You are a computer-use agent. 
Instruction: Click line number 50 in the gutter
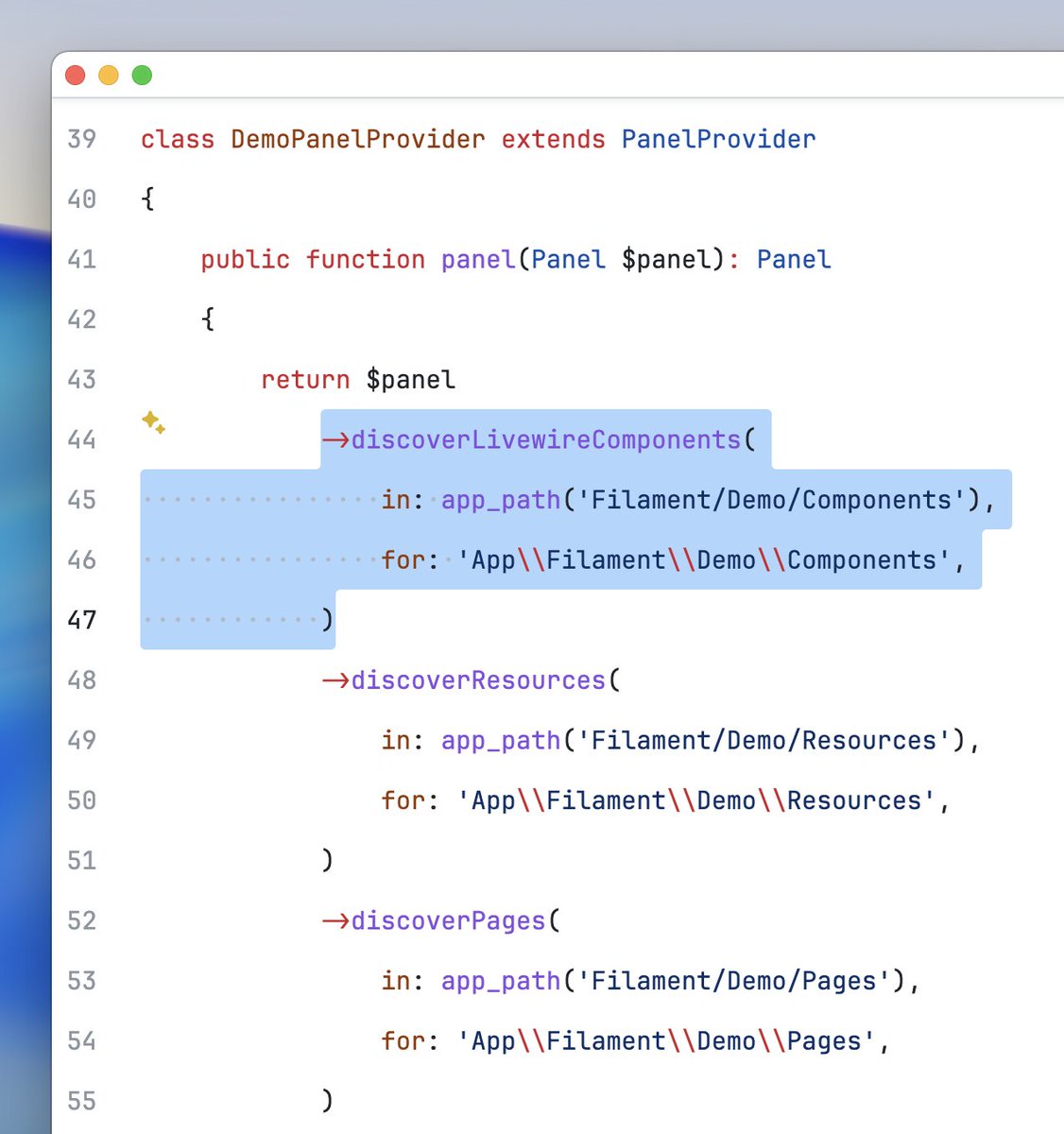(x=82, y=800)
